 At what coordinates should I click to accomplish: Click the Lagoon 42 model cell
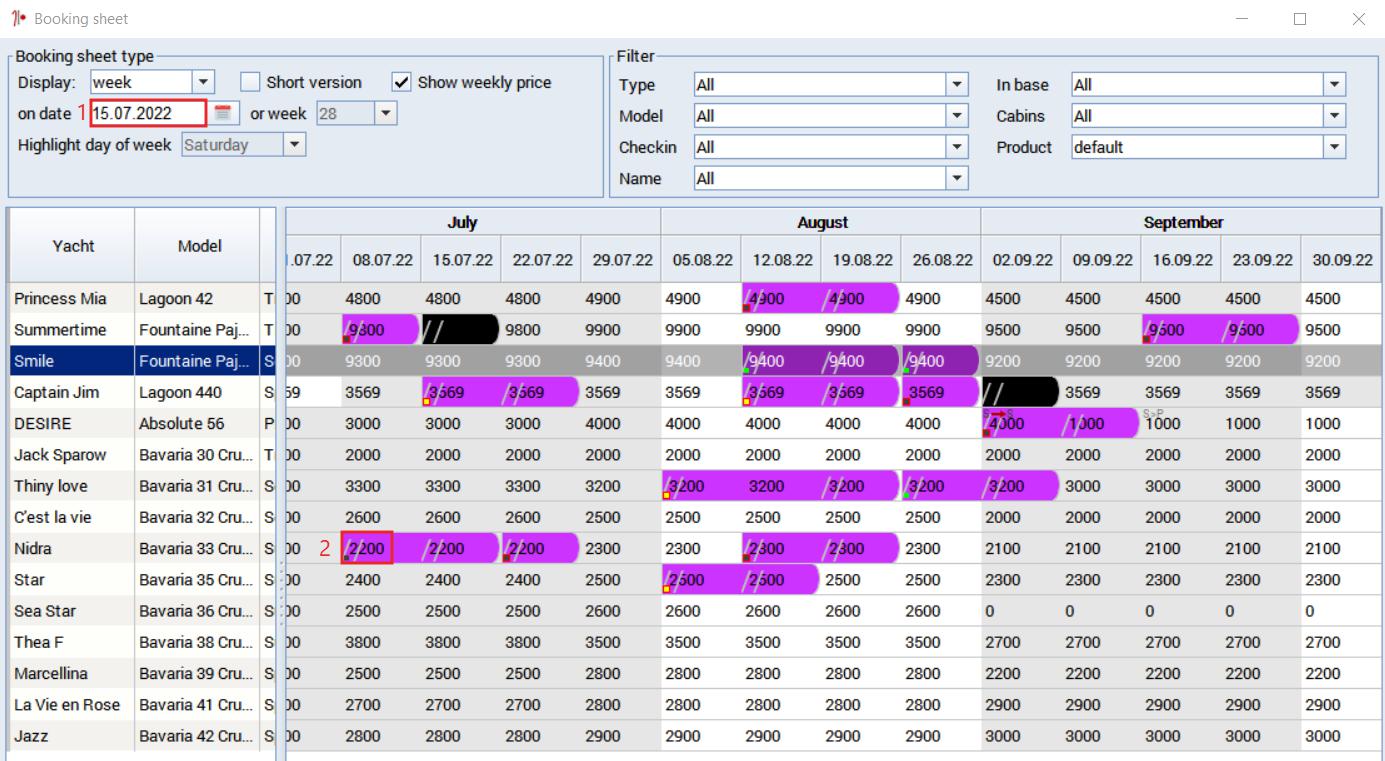198,298
